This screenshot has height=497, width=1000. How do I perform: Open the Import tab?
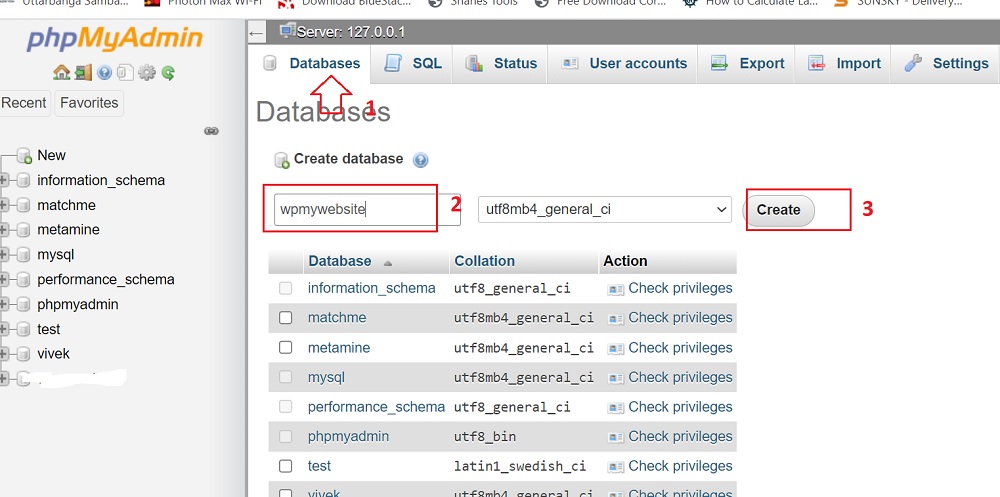coord(843,64)
